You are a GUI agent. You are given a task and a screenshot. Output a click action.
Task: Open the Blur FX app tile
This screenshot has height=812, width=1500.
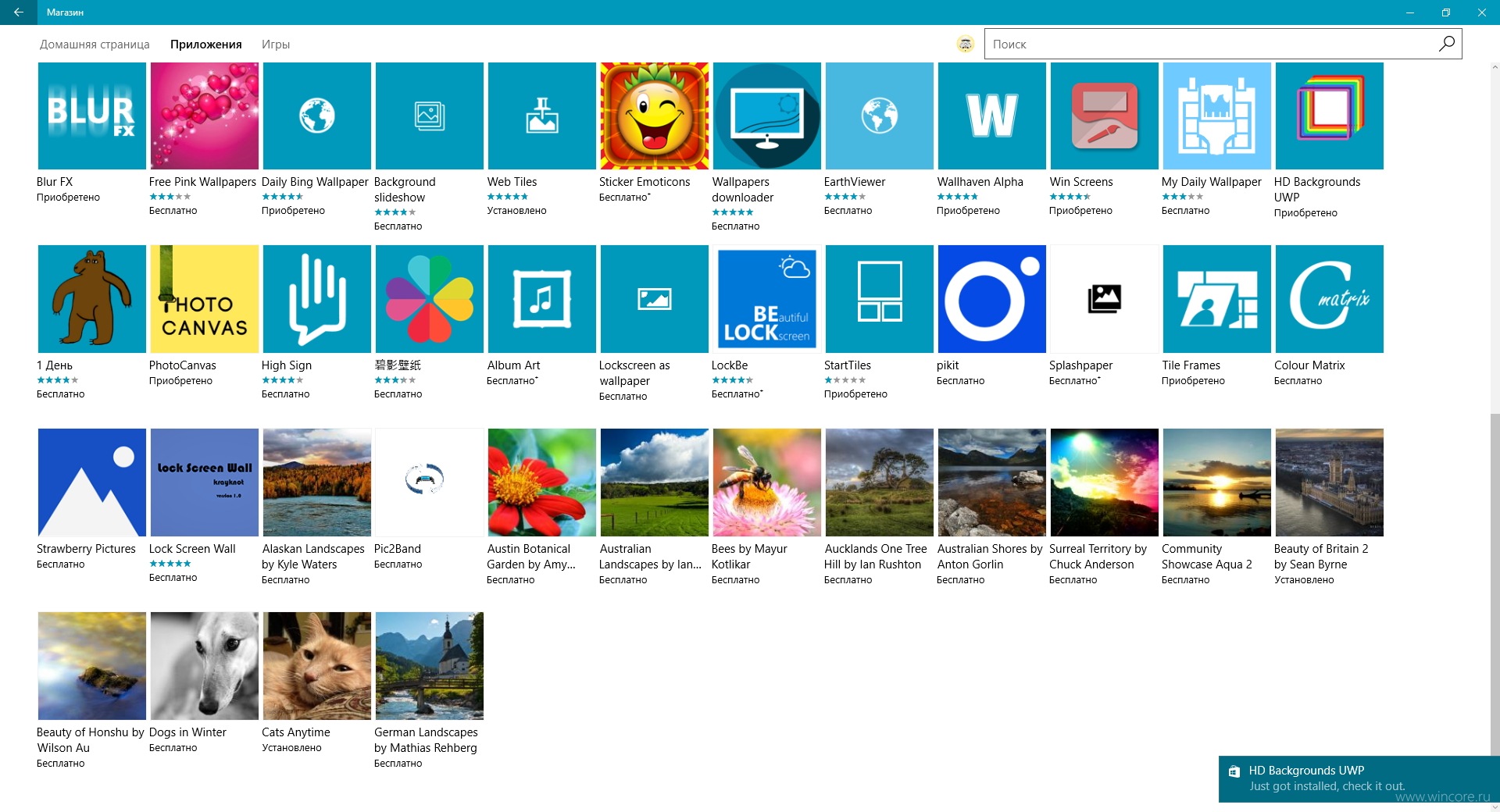tap(92, 116)
